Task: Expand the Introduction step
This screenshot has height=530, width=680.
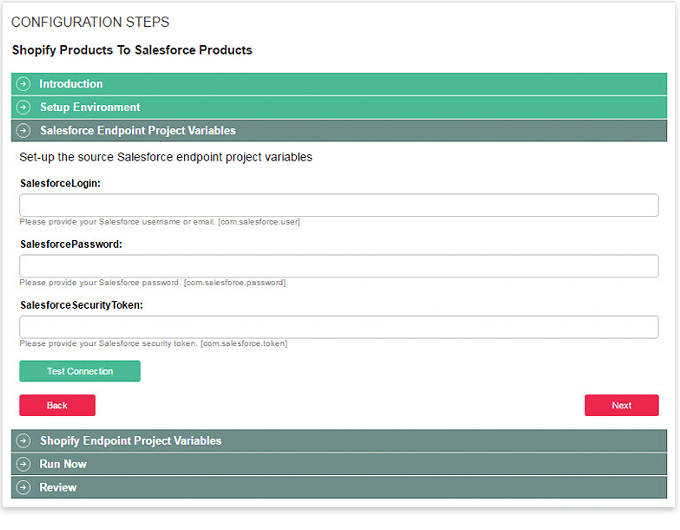Action: 339,84
